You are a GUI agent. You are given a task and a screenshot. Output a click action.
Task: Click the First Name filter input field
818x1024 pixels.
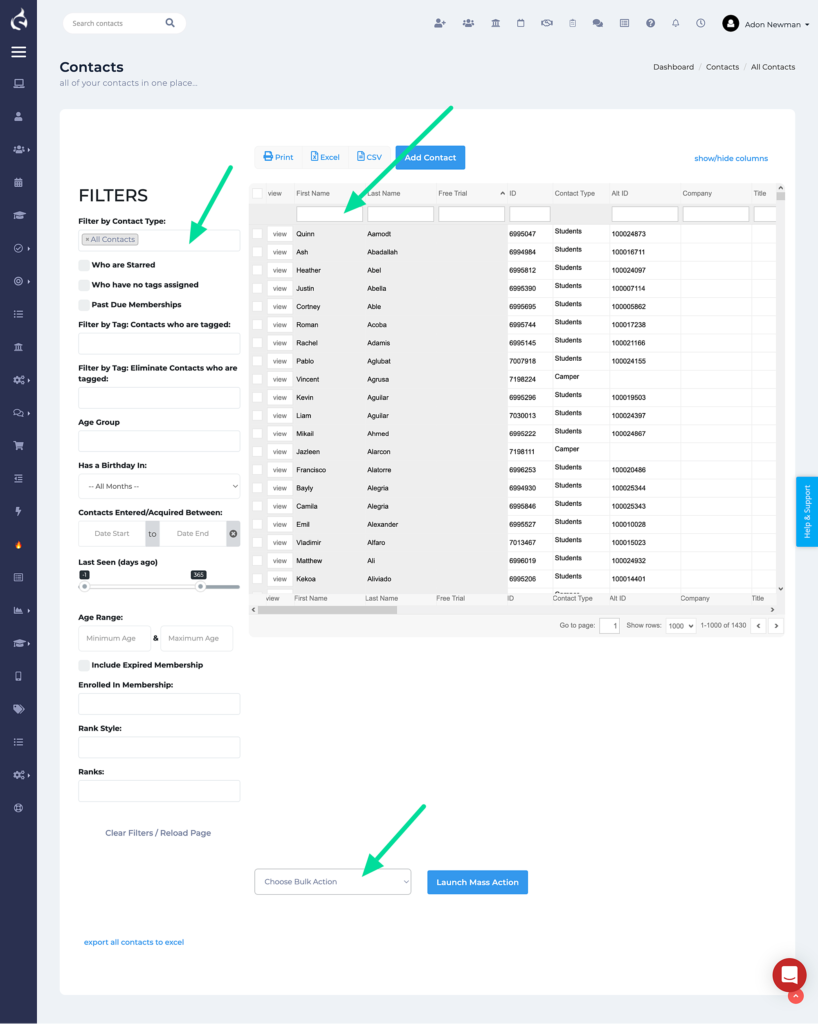330,213
